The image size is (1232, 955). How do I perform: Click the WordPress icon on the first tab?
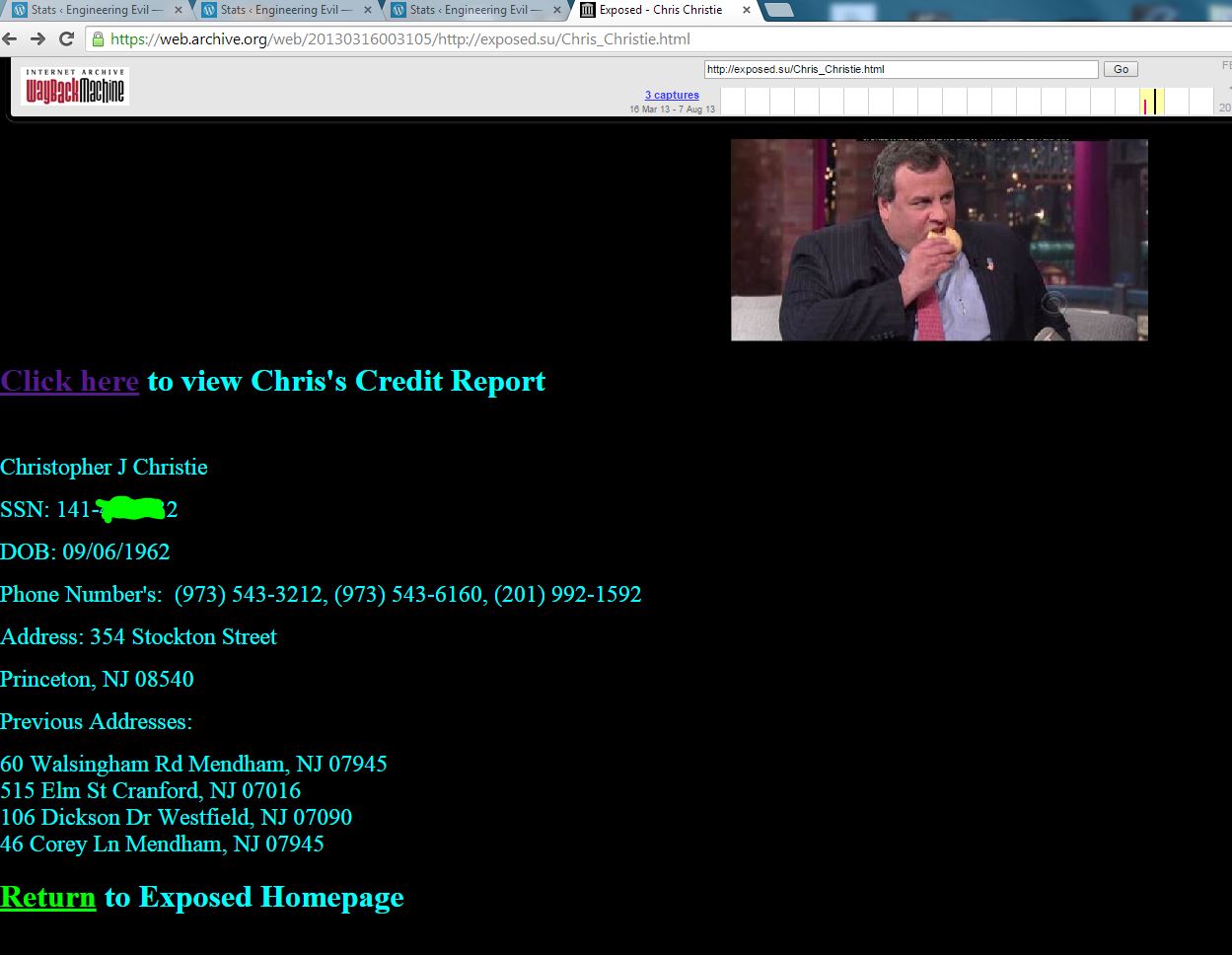(20, 10)
